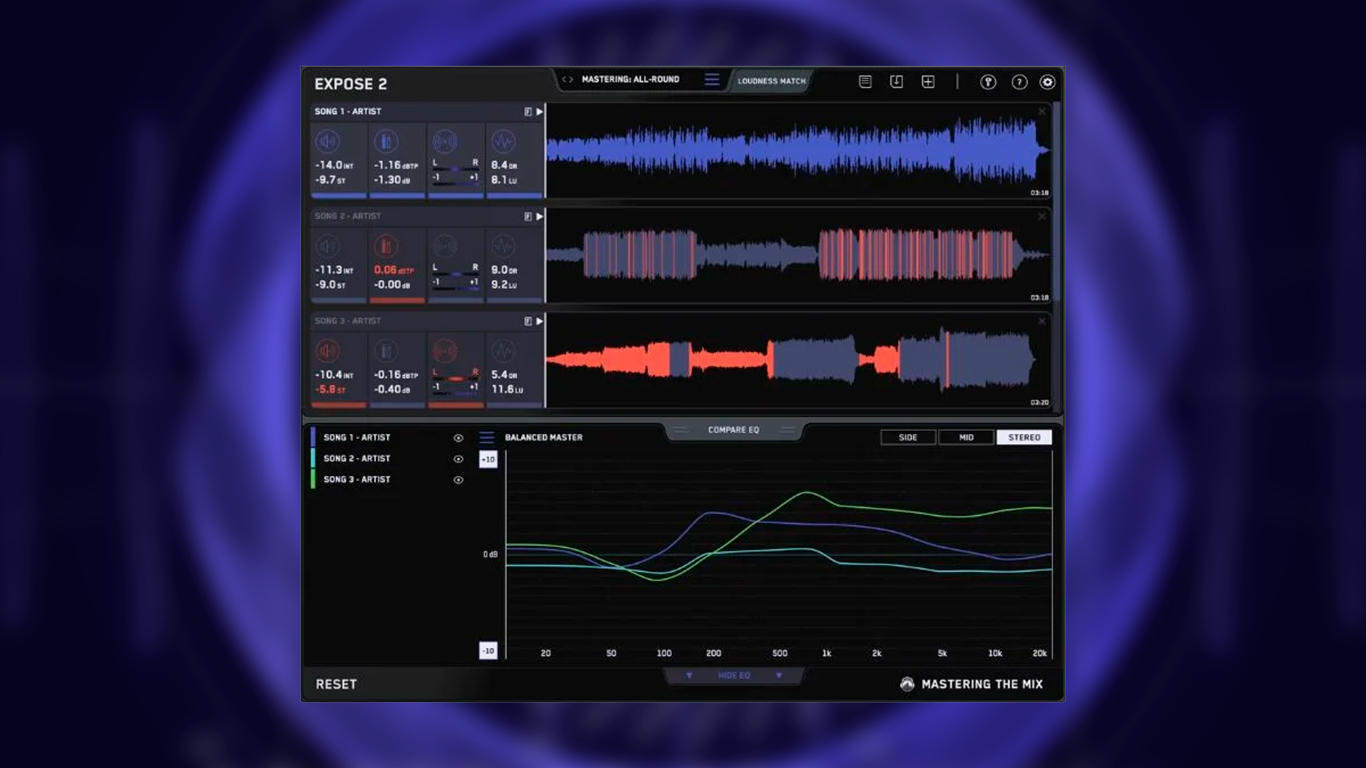Click the red stereo field icon for Song 3
The width and height of the screenshot is (1366, 768).
click(445, 351)
